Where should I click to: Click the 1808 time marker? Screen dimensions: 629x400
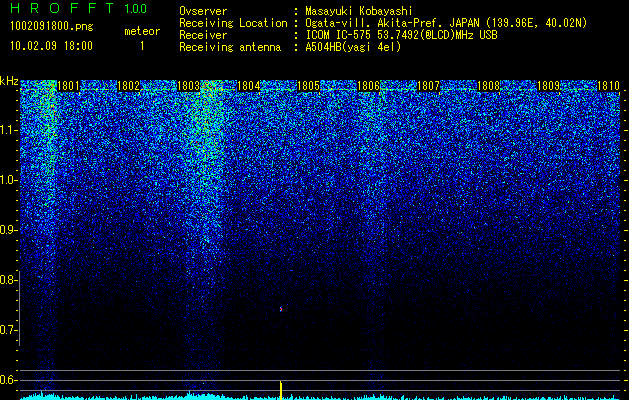(489, 86)
